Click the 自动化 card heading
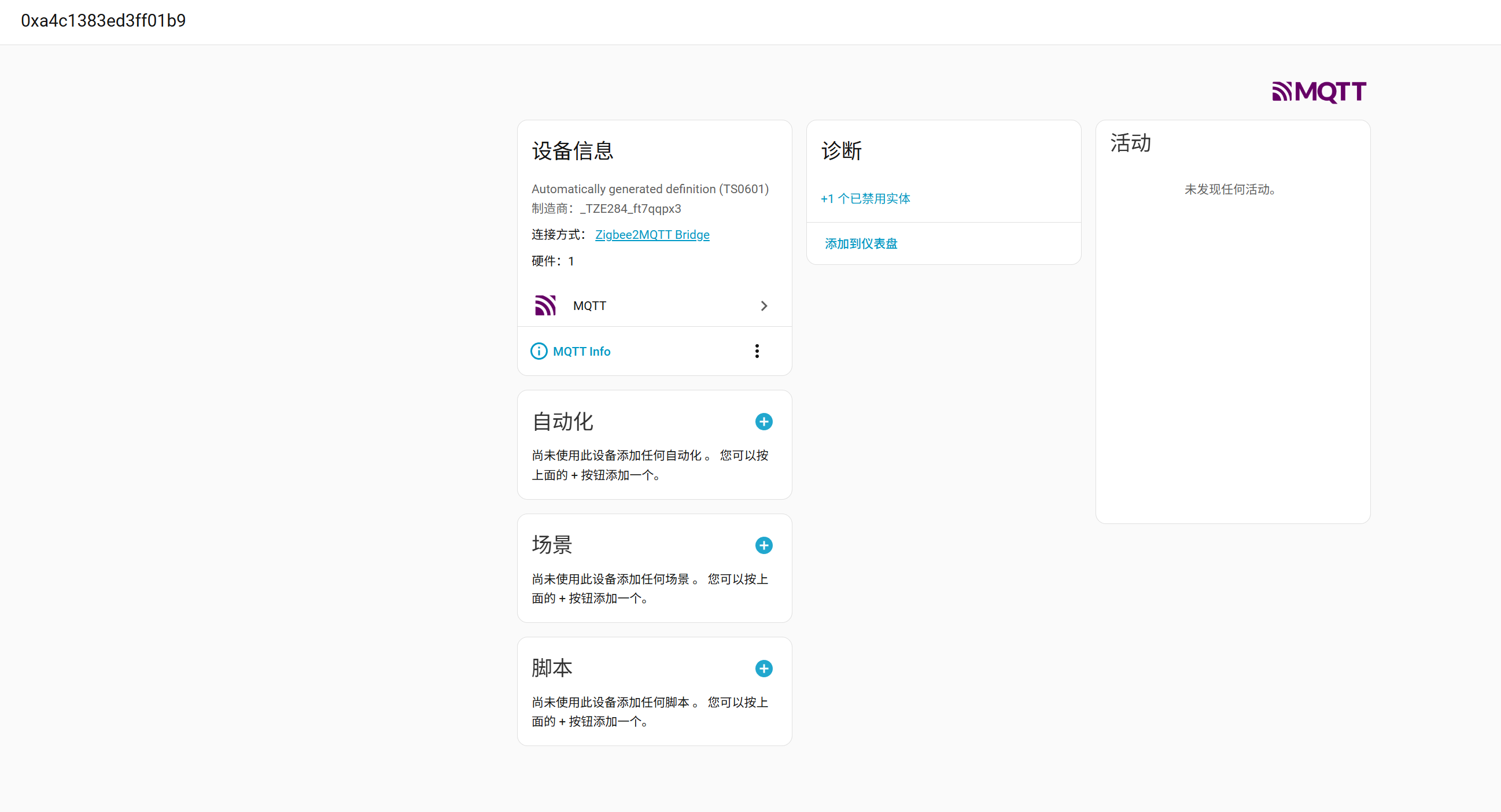Screen dimensions: 1501x812 [x=562, y=422]
